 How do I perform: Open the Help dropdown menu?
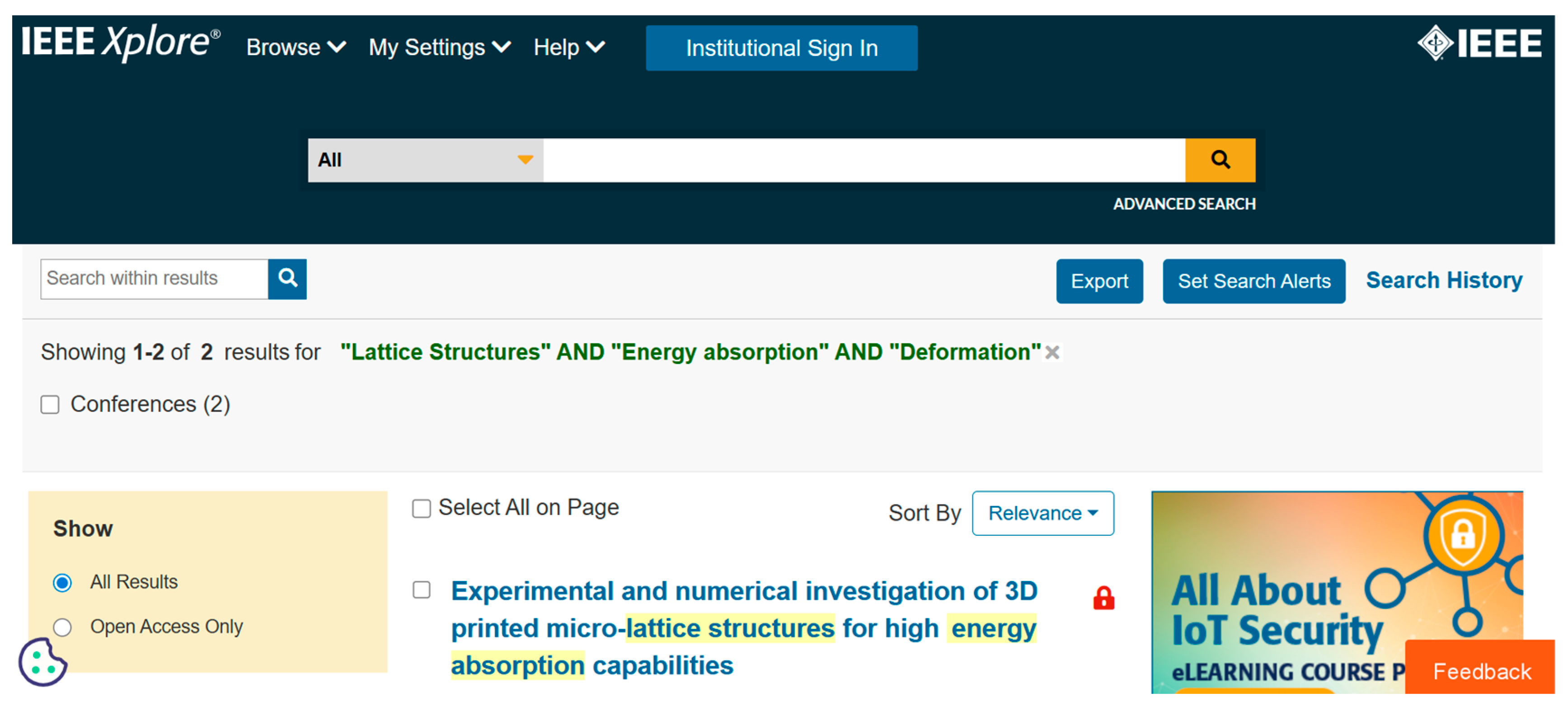coord(568,47)
